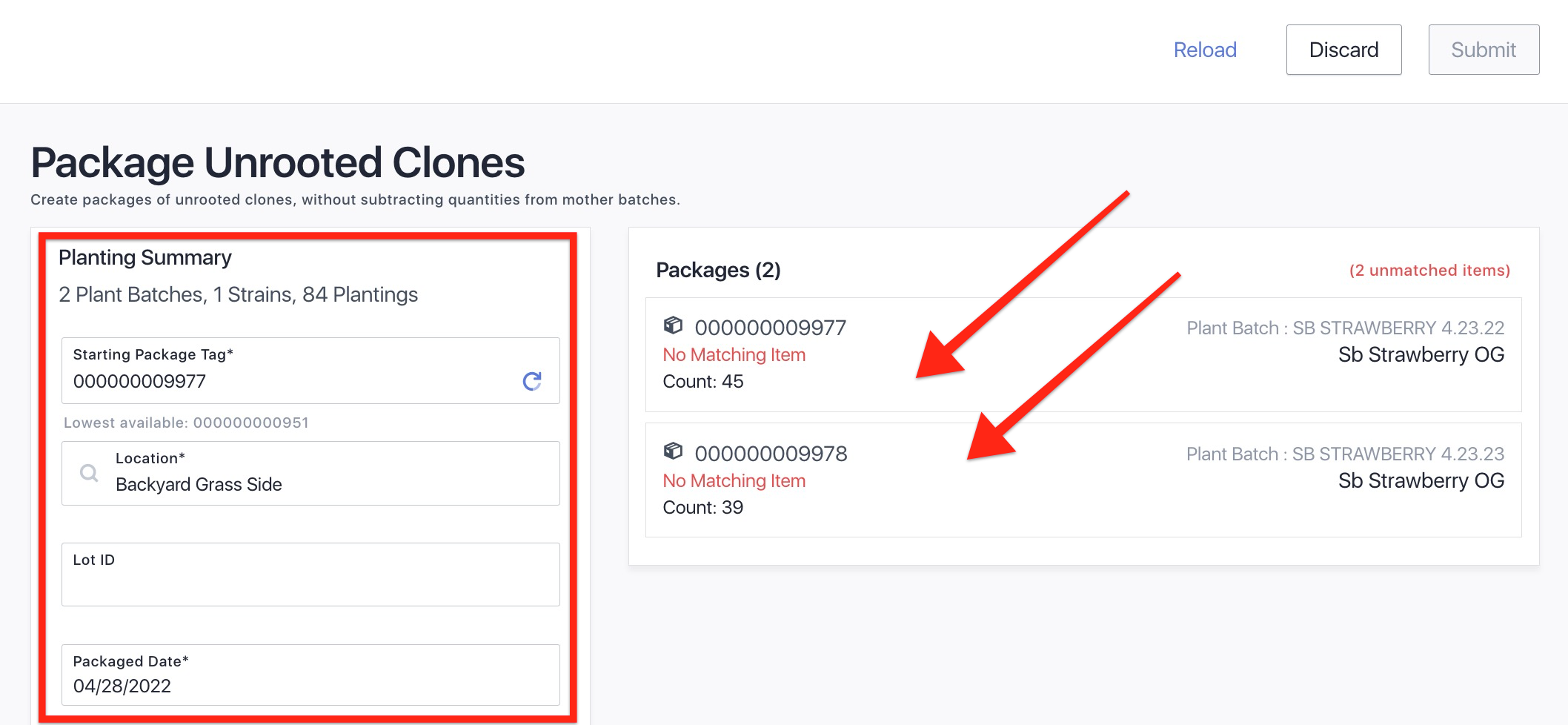Viewport: 1568px width, 725px height.
Task: Click the Reload link
Action: pyautogui.click(x=1205, y=50)
